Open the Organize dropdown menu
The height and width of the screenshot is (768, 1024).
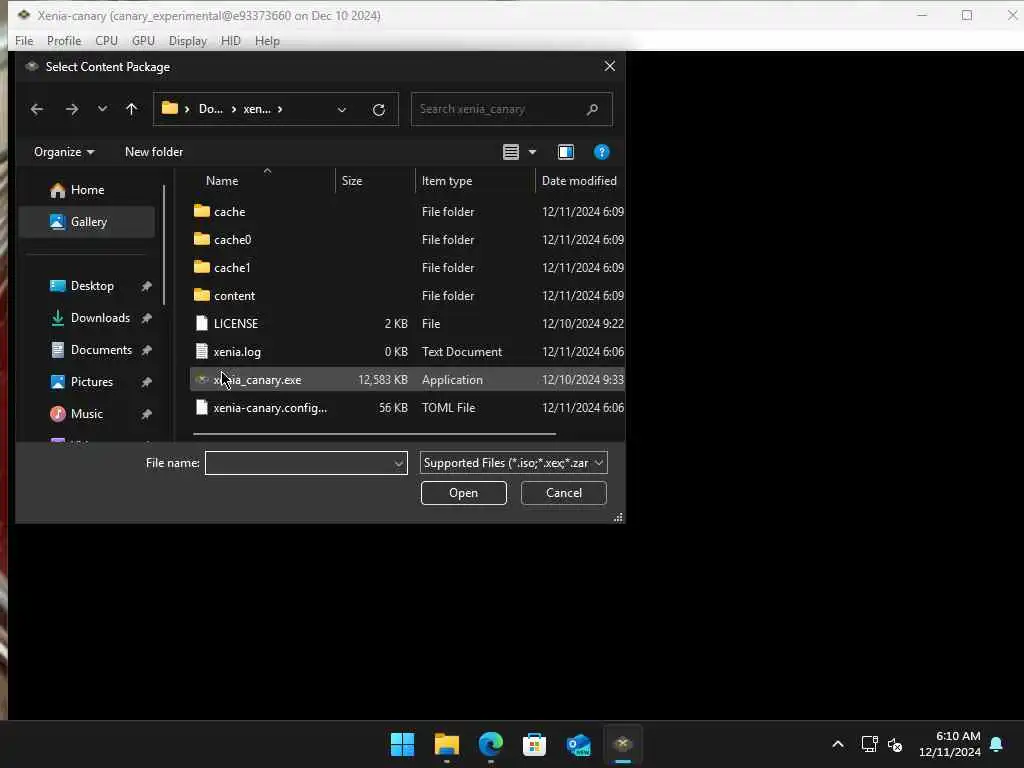tap(64, 152)
